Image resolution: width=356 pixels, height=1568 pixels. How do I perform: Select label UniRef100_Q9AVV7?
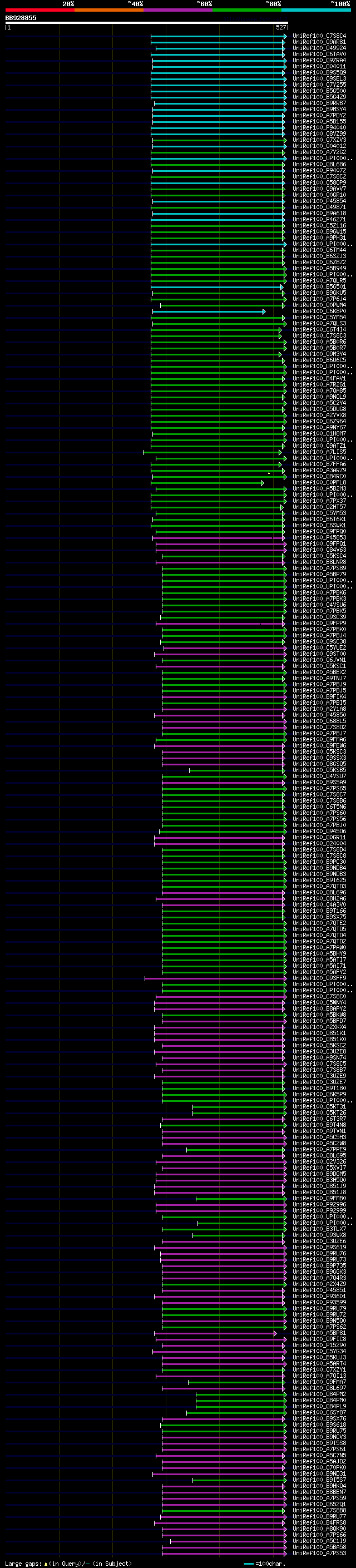[x=319, y=189]
